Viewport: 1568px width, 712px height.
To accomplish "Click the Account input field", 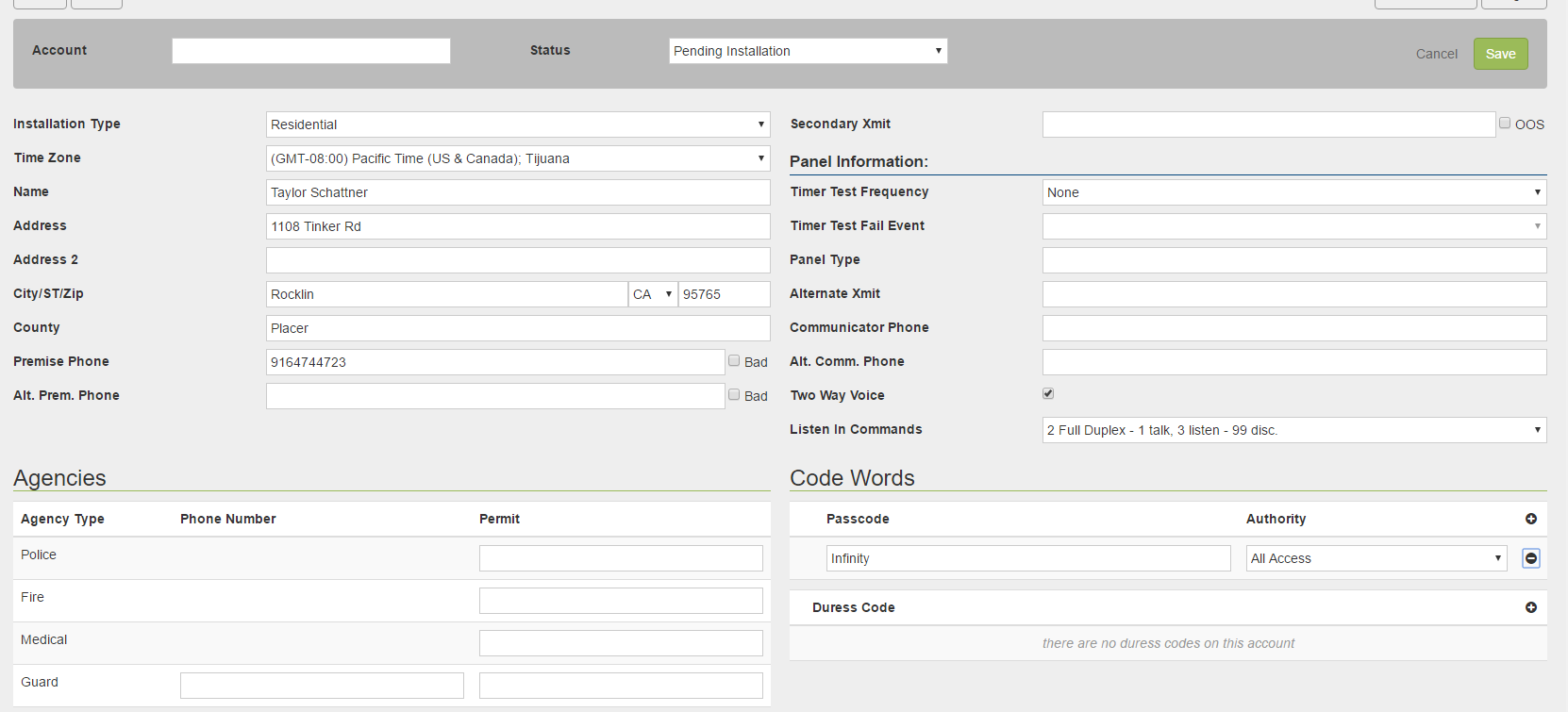I will [x=310, y=51].
